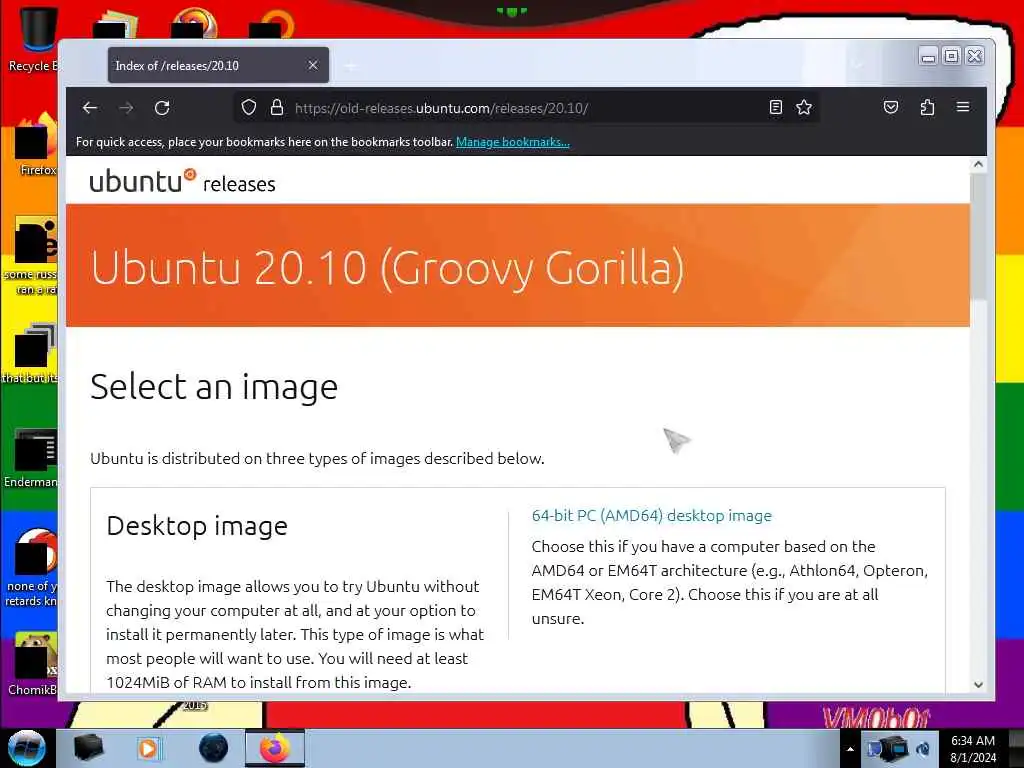Open the ChomikBox desktop icon
The image size is (1024, 768).
click(34, 664)
